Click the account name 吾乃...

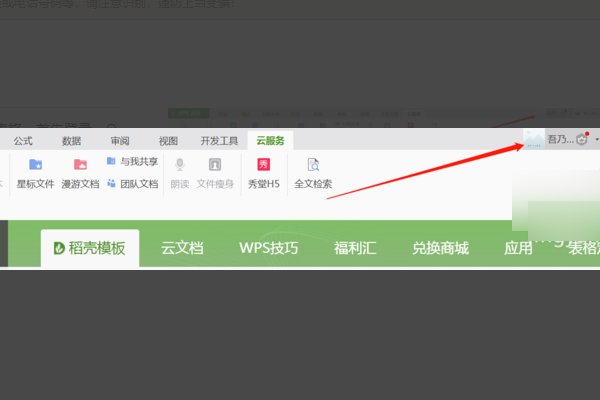(x=560, y=139)
